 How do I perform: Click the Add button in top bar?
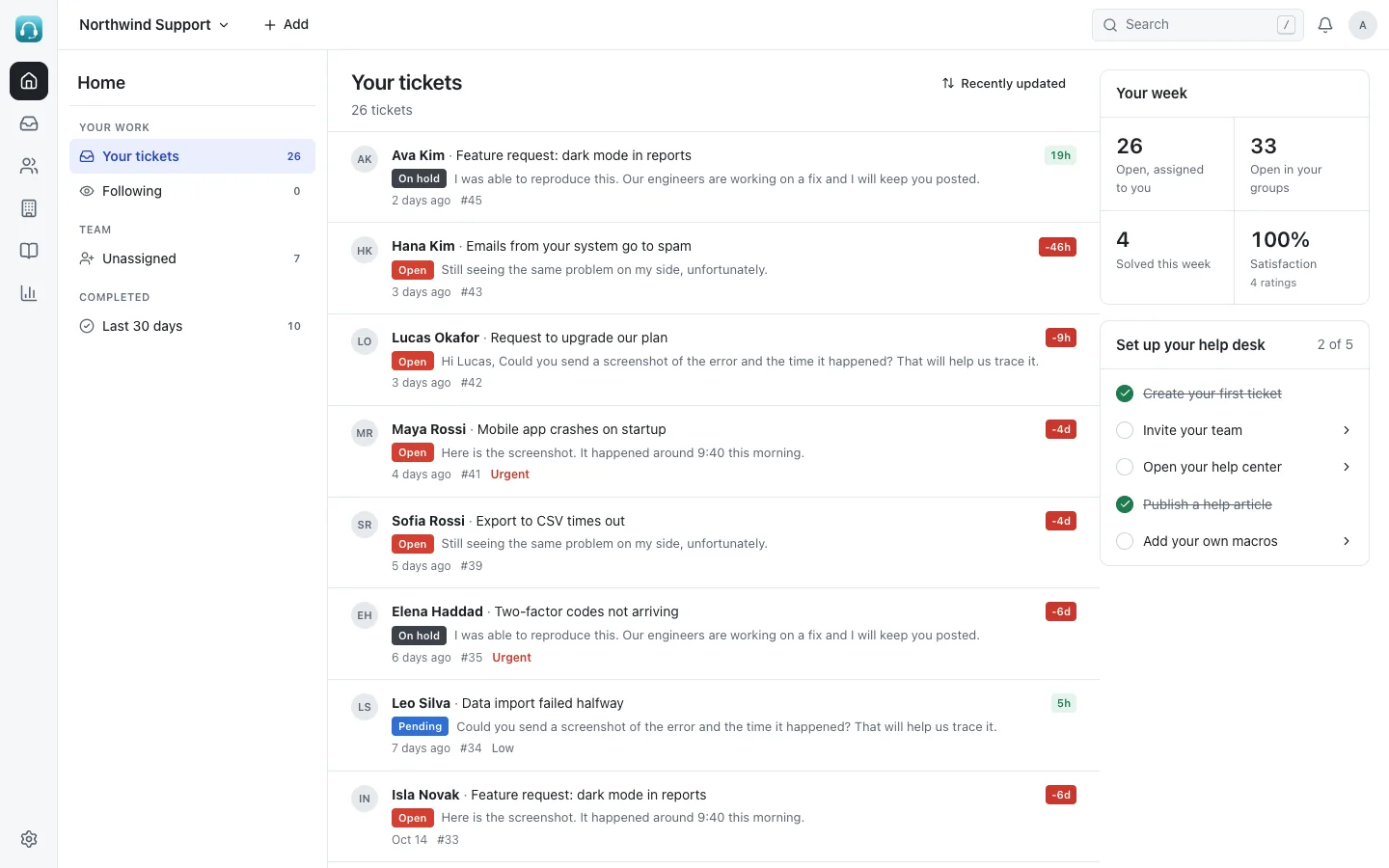click(286, 25)
